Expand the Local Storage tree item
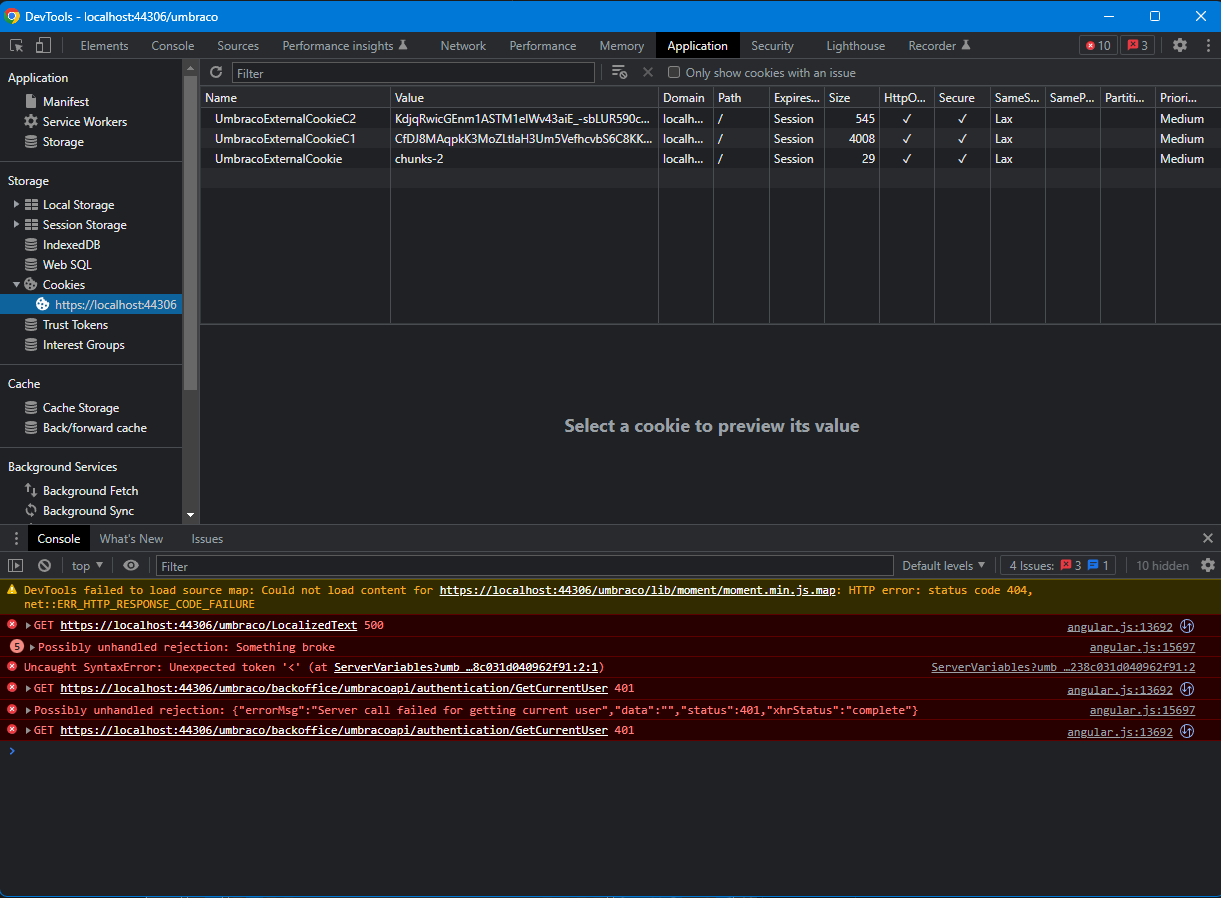The width and height of the screenshot is (1221, 898). point(16,204)
